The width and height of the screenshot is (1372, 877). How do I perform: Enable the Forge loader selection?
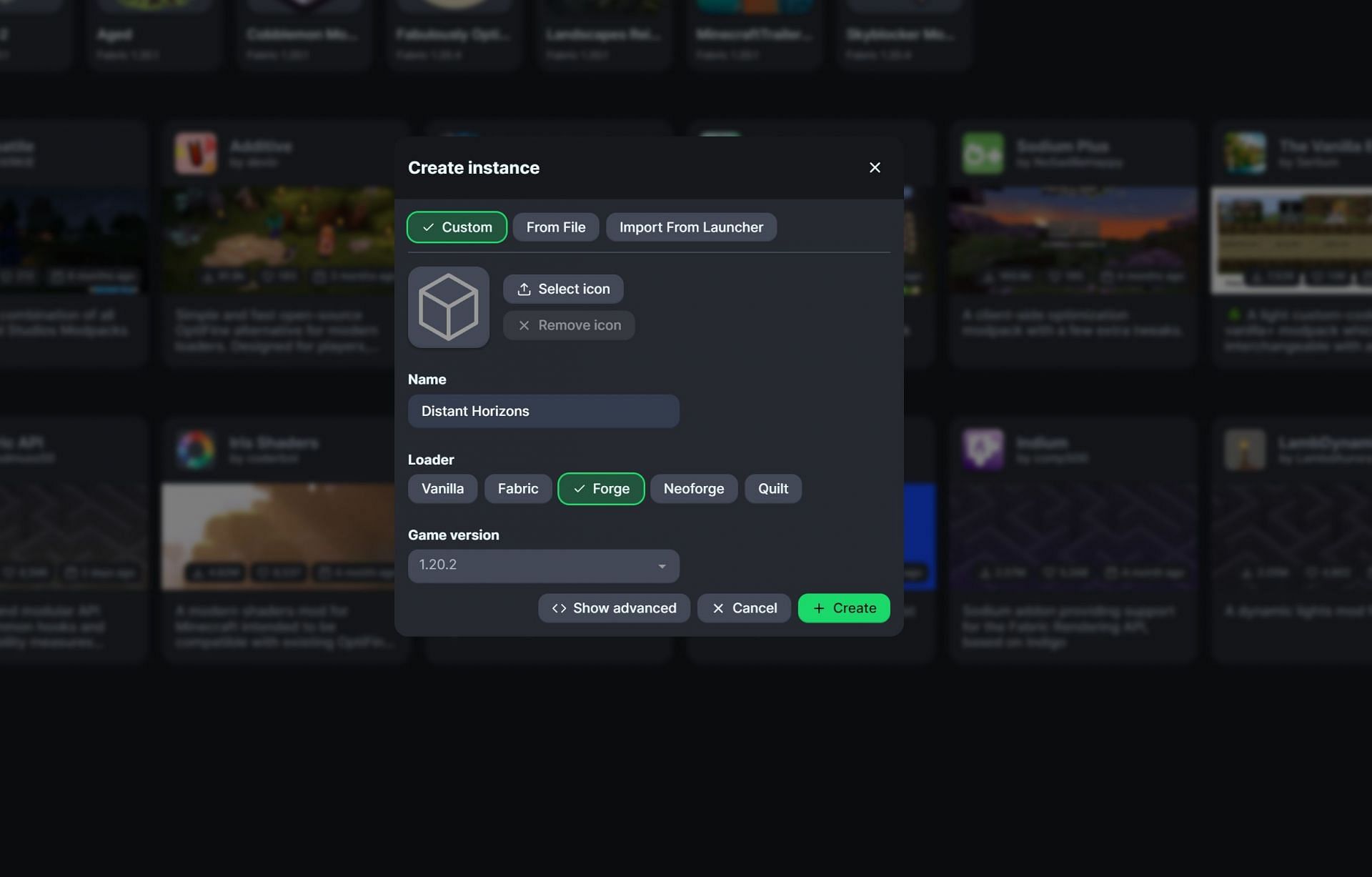pos(600,488)
